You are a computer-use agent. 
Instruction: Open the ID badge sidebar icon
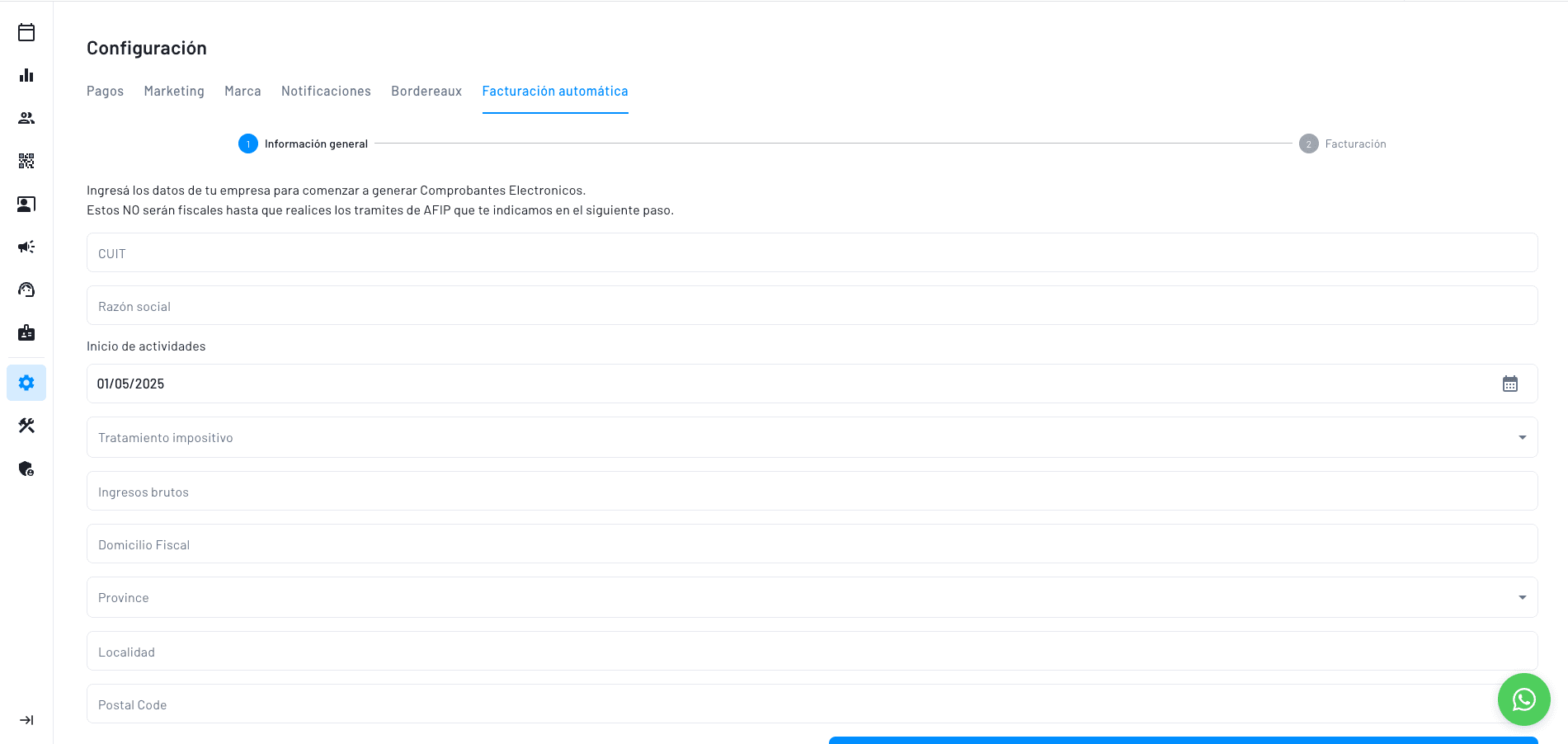pyautogui.click(x=26, y=332)
